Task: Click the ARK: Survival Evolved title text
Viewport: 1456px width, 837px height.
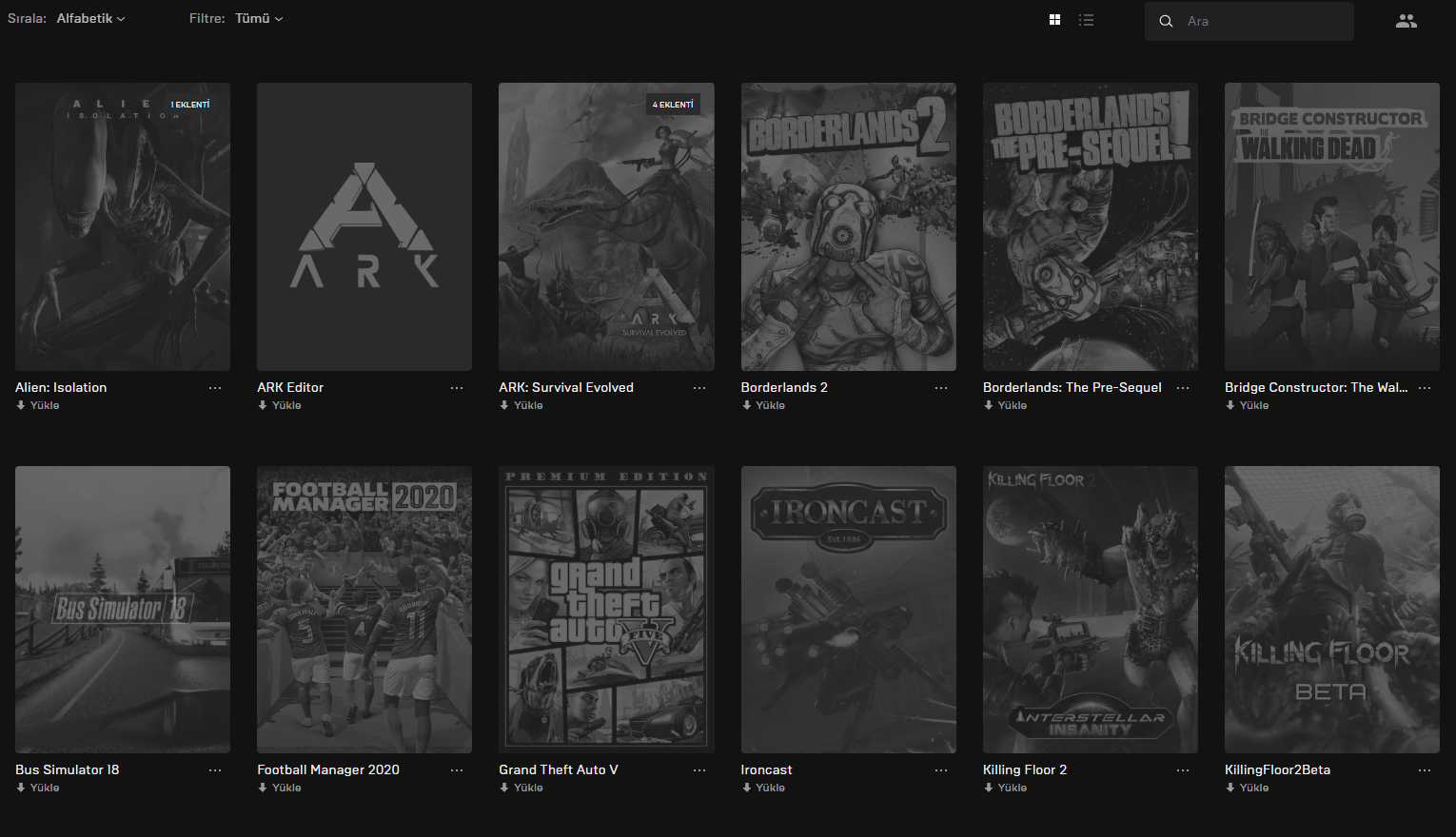Action: tap(566, 387)
